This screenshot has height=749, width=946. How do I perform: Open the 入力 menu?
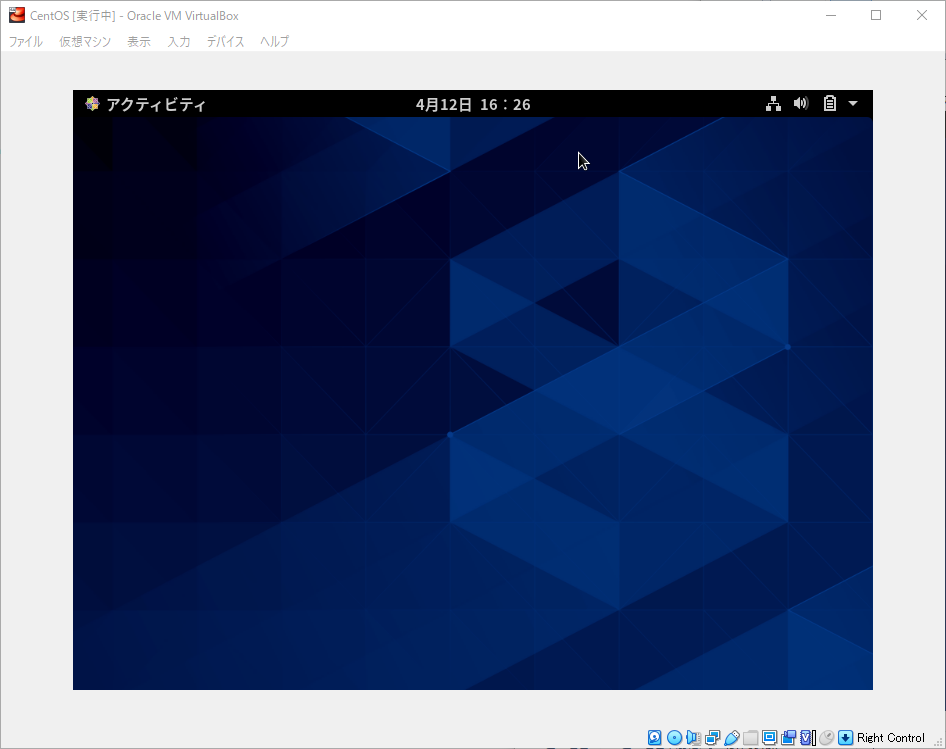[179, 41]
